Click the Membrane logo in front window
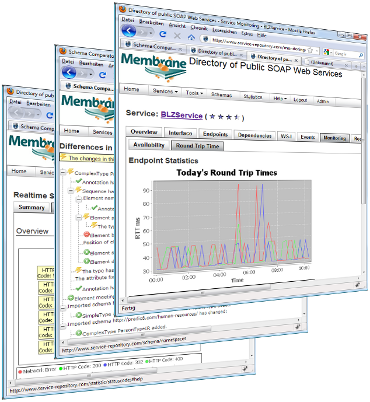Image resolution: width=370 pixels, height=402 pixels. point(154,66)
